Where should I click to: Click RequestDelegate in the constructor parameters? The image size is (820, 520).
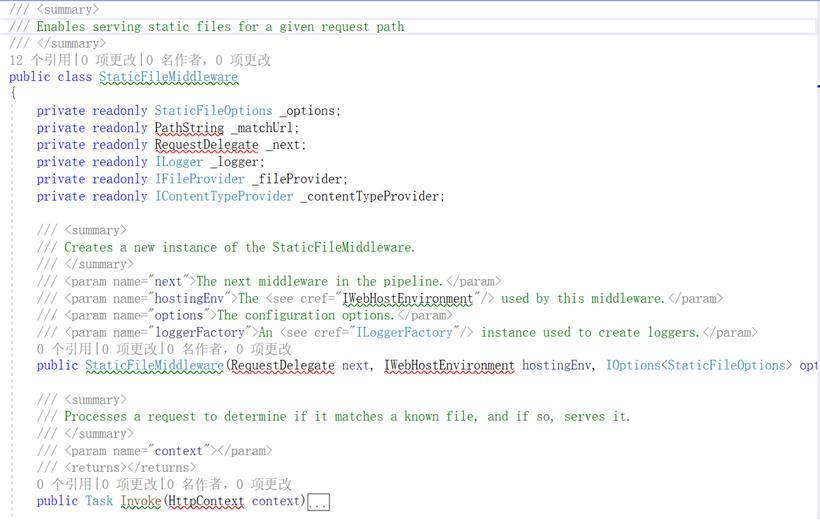[x=282, y=366]
